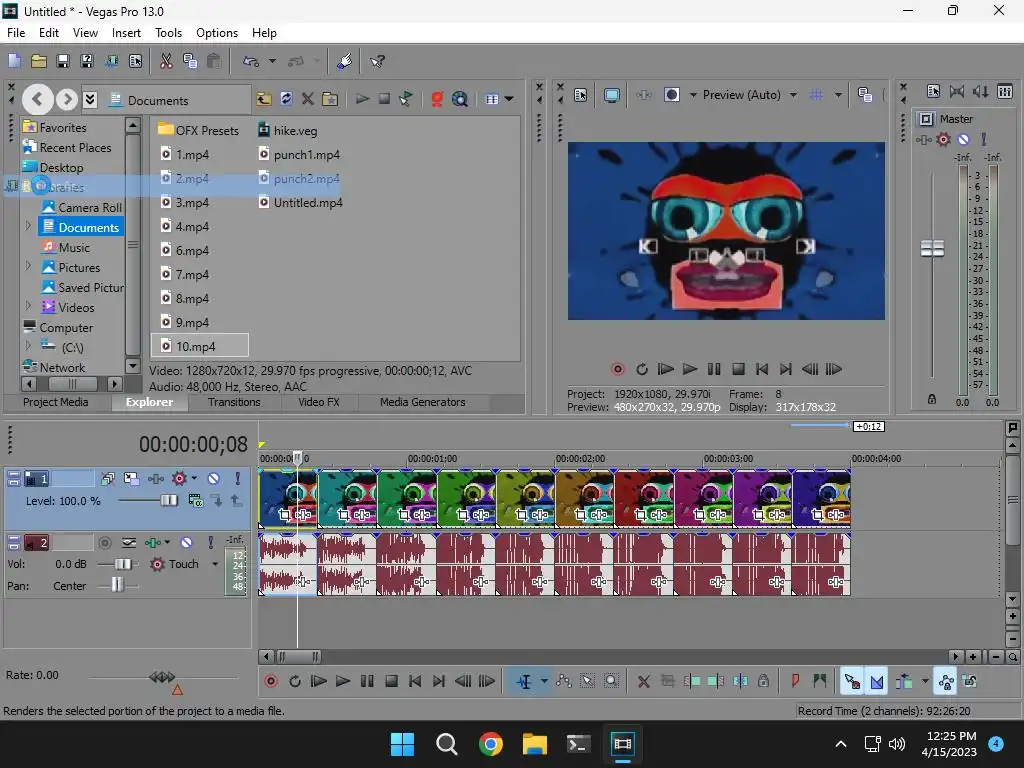This screenshot has height=768, width=1024.
Task: Open Master bus FX gear icon
Action: point(943,139)
